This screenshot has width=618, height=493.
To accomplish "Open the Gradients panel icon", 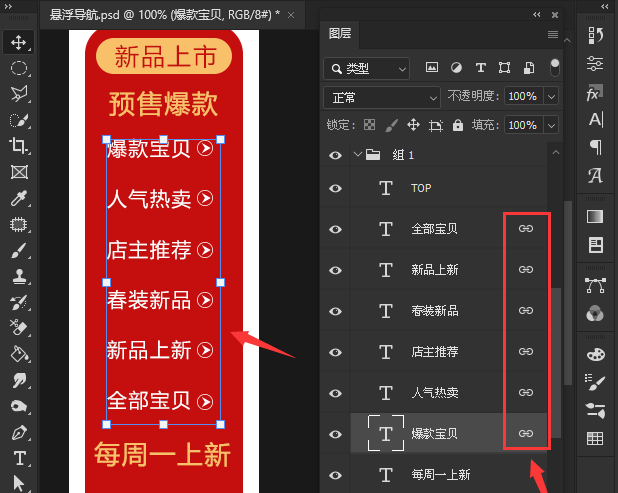I will pyautogui.click(x=595, y=217).
